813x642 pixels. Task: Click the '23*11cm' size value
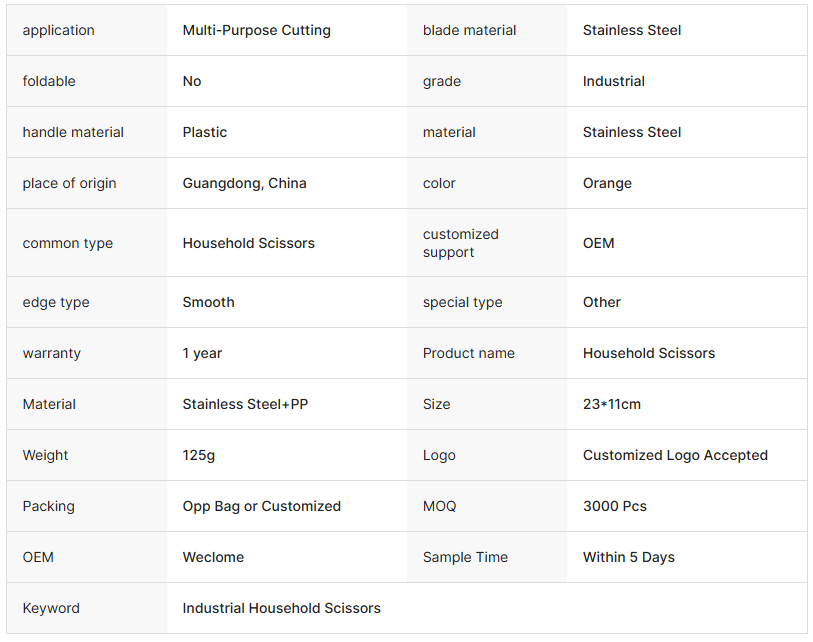pyautogui.click(x=611, y=404)
